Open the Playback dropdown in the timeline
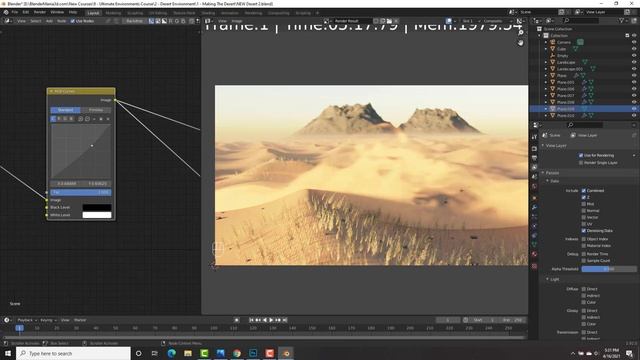Viewport: 640px width, 360px height. [27, 320]
